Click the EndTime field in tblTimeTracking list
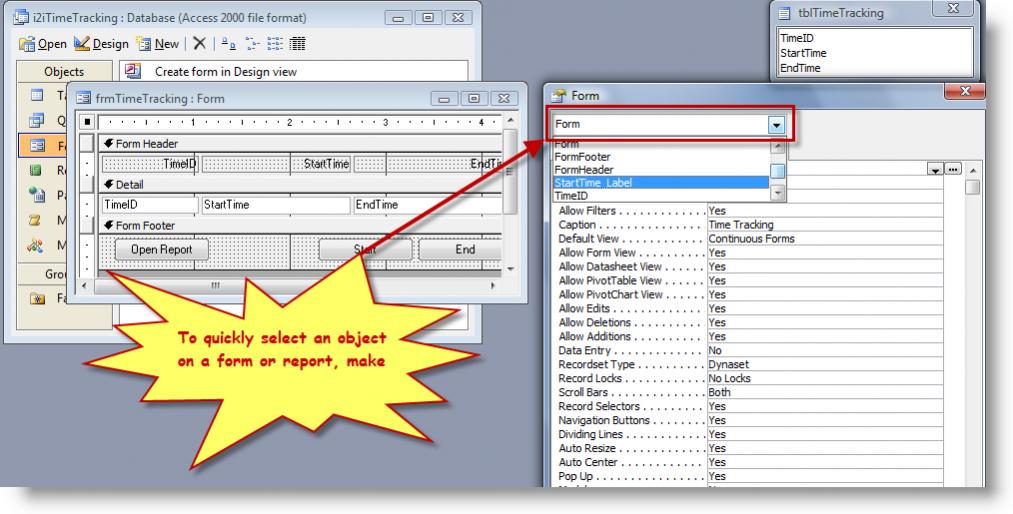The height and width of the screenshot is (514, 1013). (x=800, y=68)
